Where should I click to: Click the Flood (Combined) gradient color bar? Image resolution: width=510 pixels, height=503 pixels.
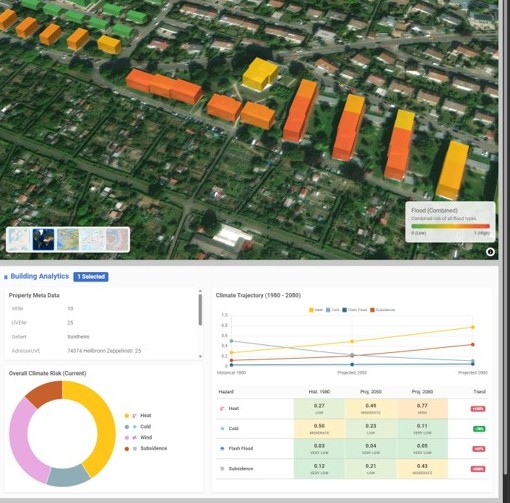tap(450, 226)
